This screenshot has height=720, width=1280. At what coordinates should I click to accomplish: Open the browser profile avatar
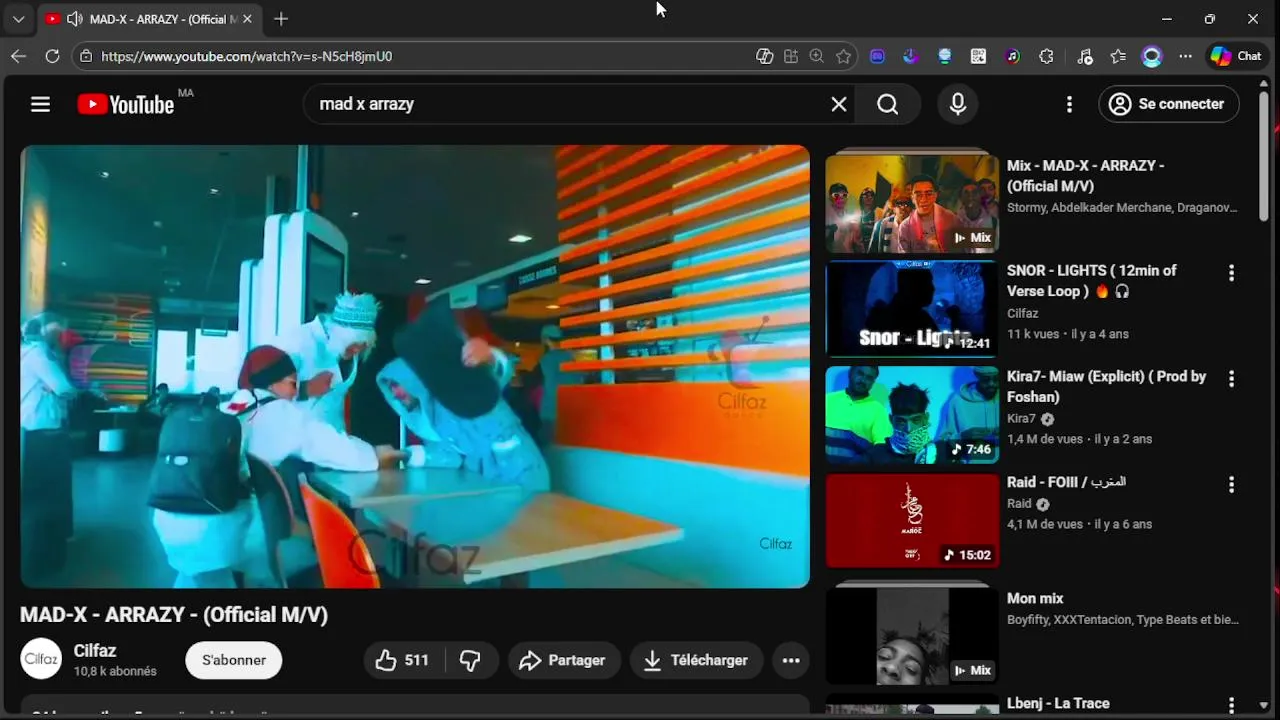pyautogui.click(x=1152, y=56)
